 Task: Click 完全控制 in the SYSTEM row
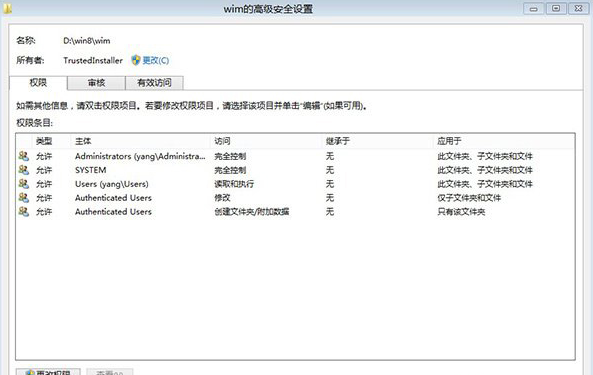tap(230, 170)
